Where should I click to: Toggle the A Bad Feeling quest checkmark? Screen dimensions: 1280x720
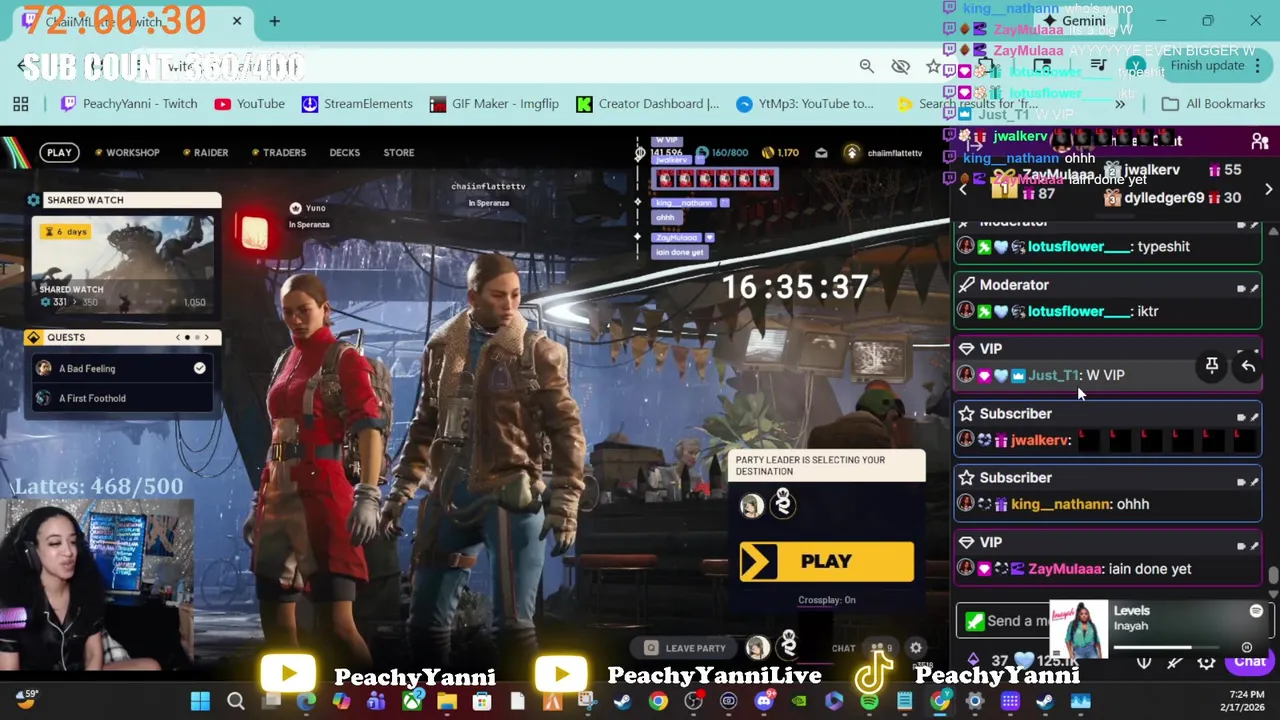tap(199, 369)
